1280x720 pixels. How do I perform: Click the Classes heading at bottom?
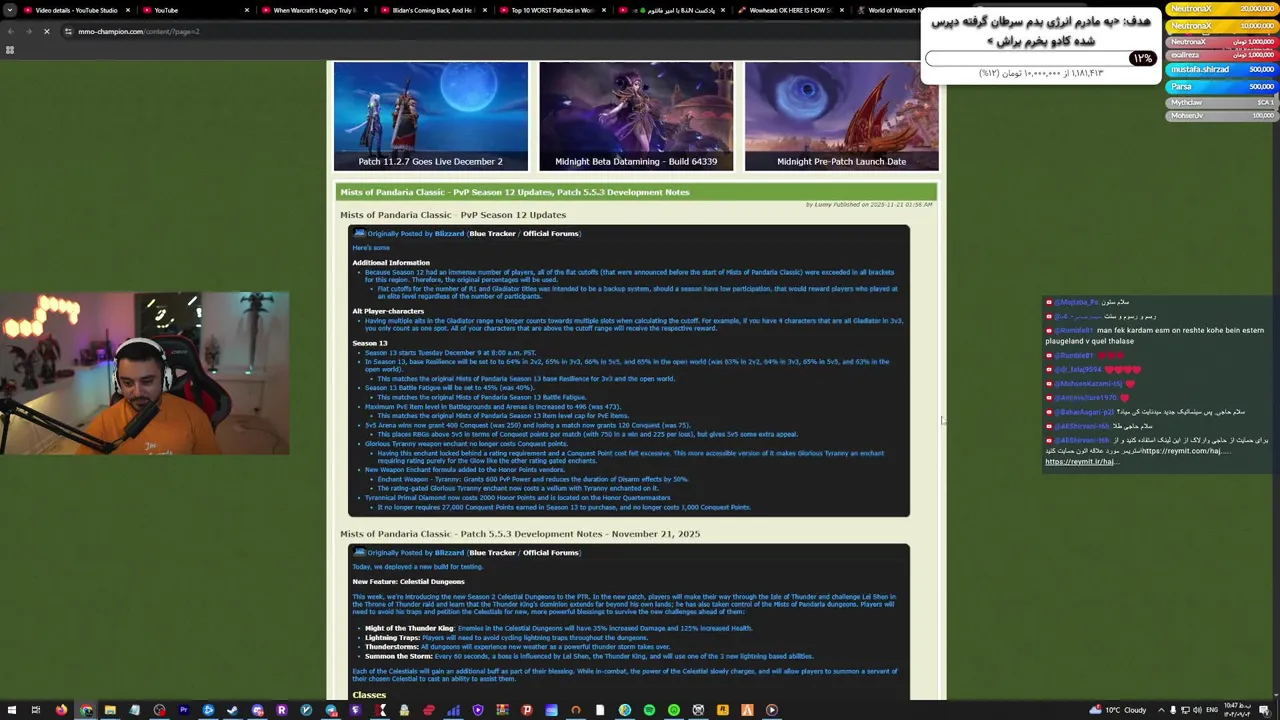click(369, 694)
